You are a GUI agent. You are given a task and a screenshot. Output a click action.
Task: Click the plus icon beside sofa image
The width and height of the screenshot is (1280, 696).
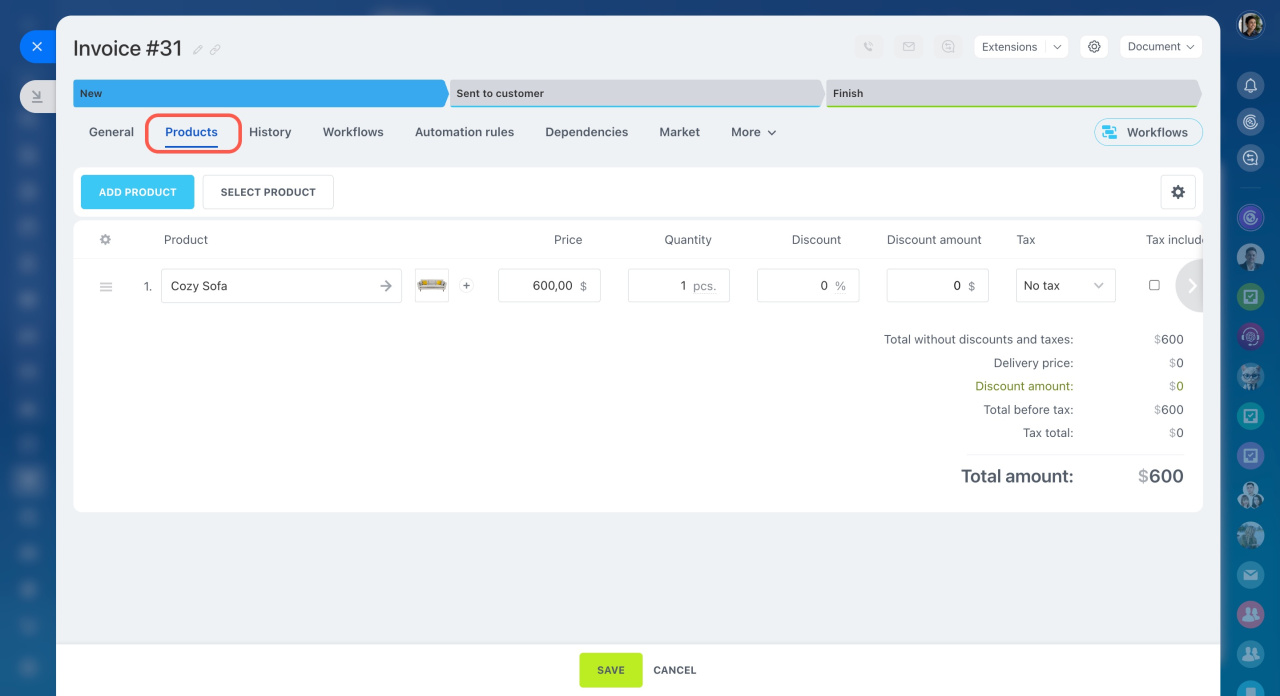tap(466, 286)
